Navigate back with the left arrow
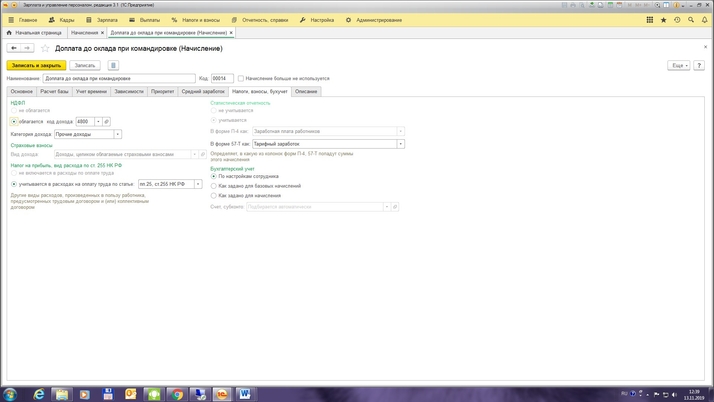This screenshot has width=714, height=402. tap(14, 48)
